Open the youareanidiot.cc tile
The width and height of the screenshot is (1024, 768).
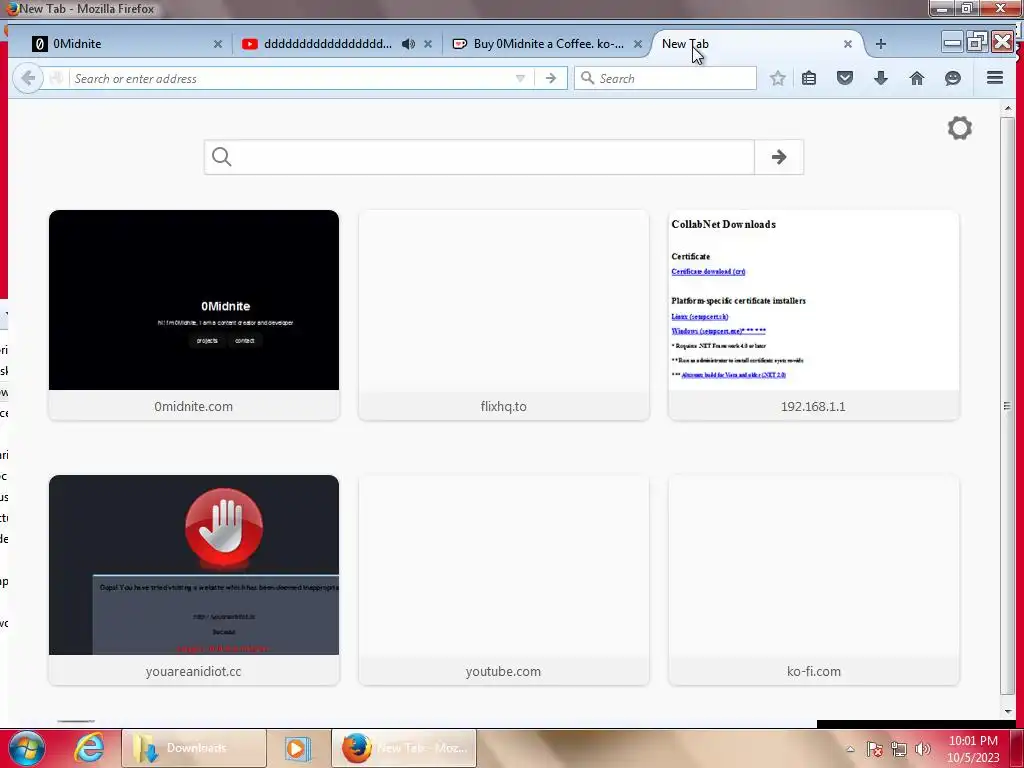tap(194, 580)
